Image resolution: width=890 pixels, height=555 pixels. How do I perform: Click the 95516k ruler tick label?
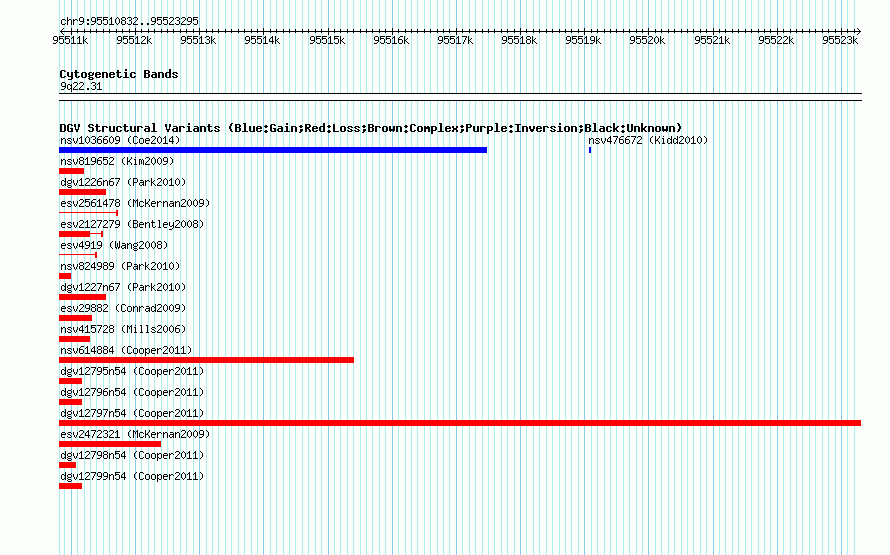point(391,40)
